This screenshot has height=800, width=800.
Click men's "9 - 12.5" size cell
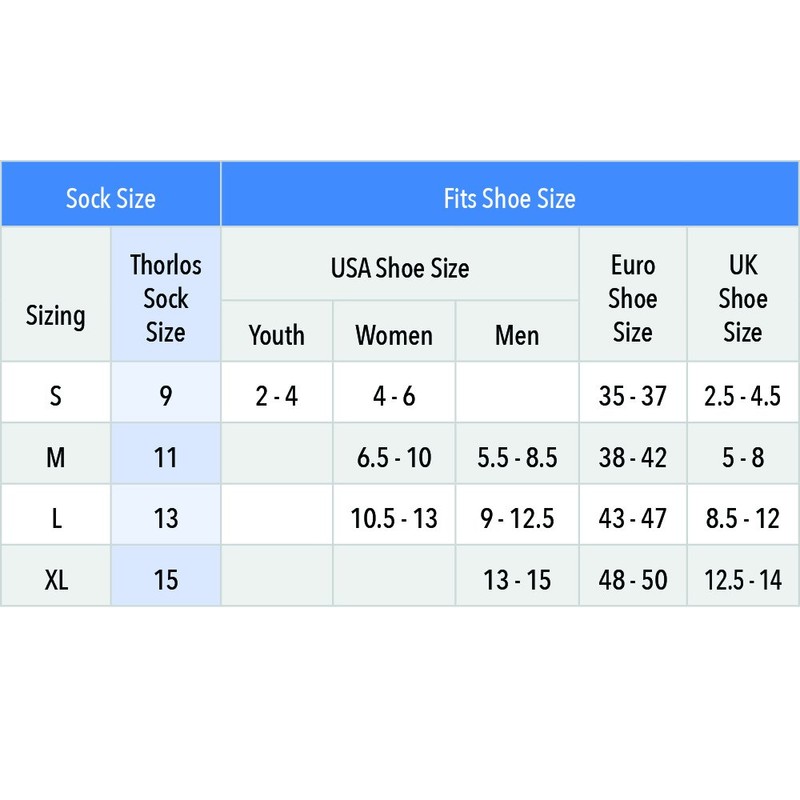[517, 518]
